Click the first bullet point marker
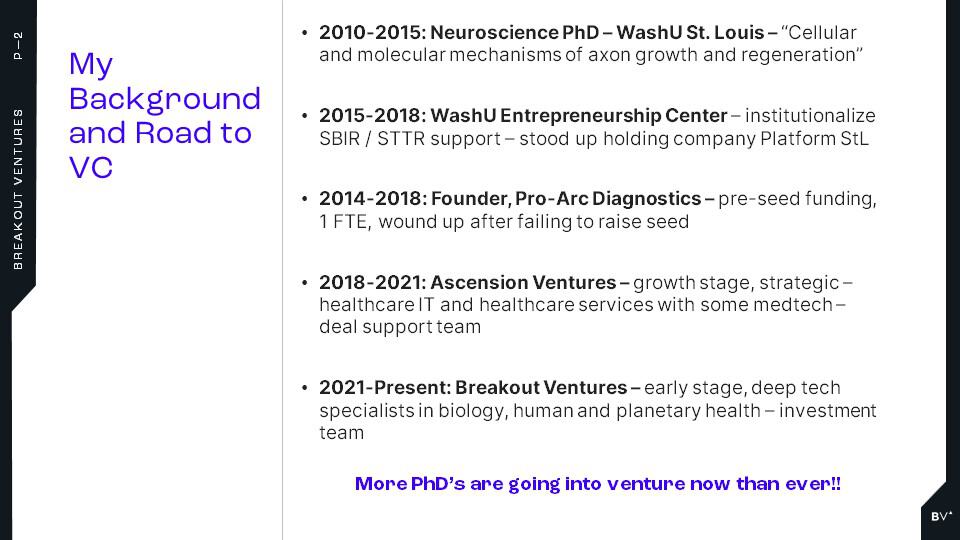The width and height of the screenshot is (960, 540). tap(304, 32)
